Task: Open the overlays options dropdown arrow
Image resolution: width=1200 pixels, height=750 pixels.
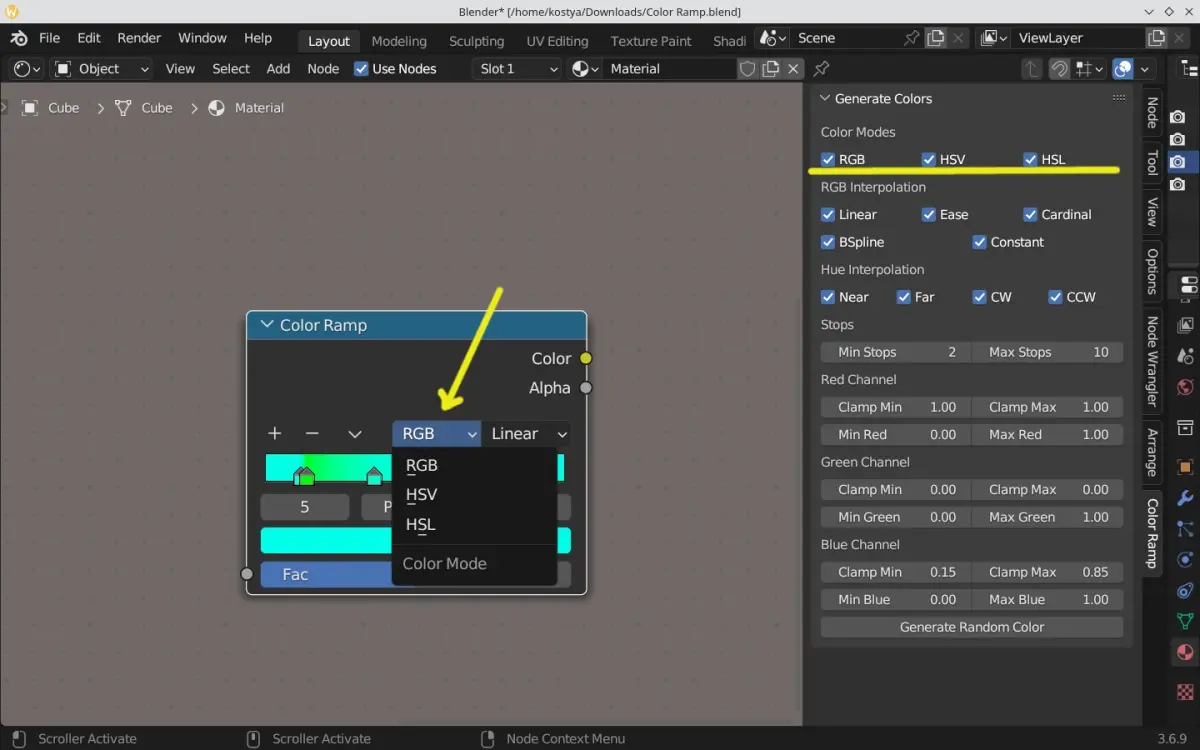Action: [x=1145, y=69]
